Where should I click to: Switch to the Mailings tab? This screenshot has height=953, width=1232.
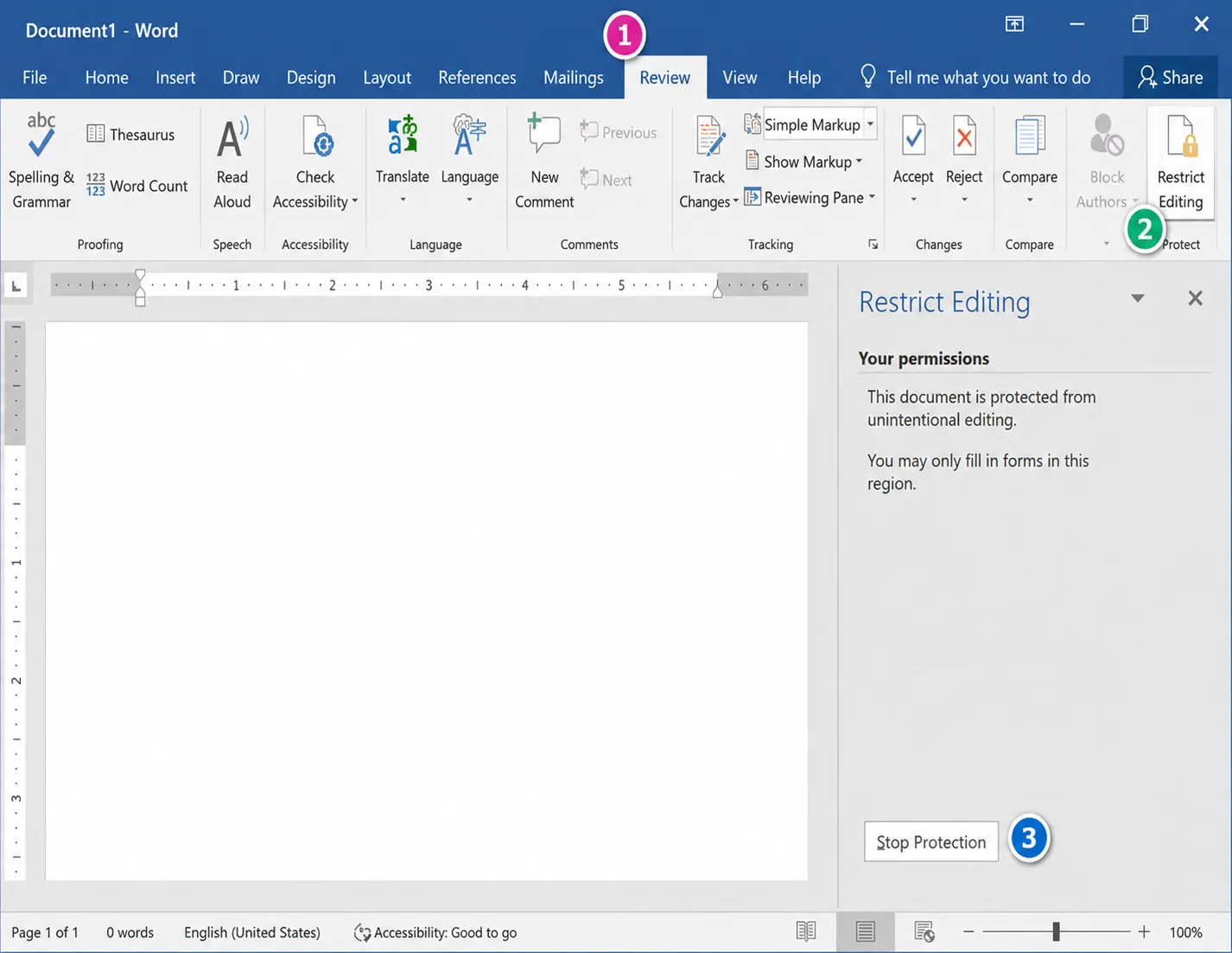tap(574, 77)
